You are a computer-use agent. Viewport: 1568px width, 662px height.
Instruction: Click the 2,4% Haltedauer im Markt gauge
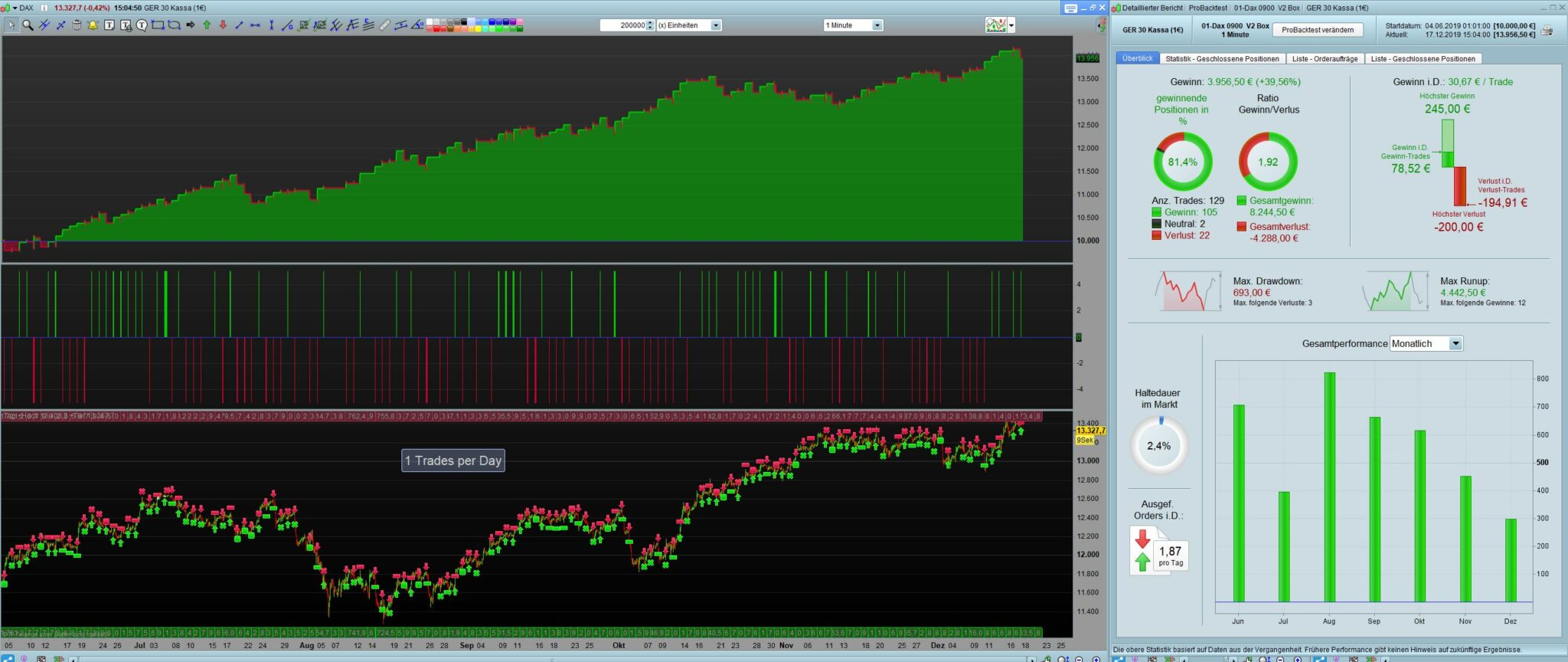click(x=1158, y=445)
